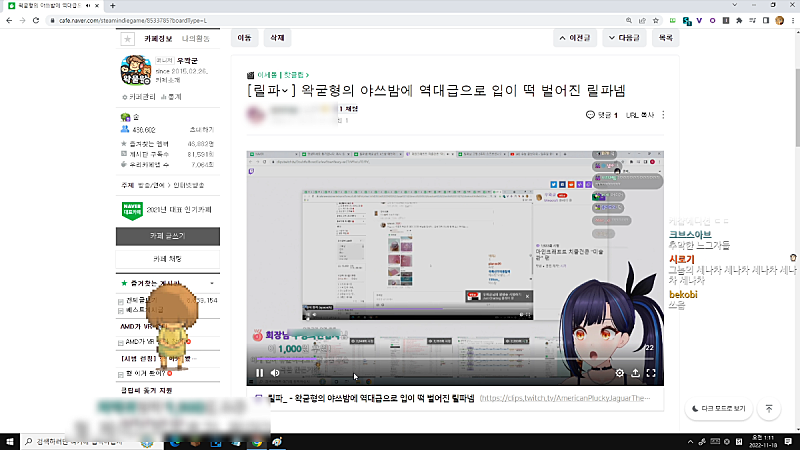This screenshot has height=450, width=800.
Task: Enter fullscreen mode on the clip
Action: 651,373
